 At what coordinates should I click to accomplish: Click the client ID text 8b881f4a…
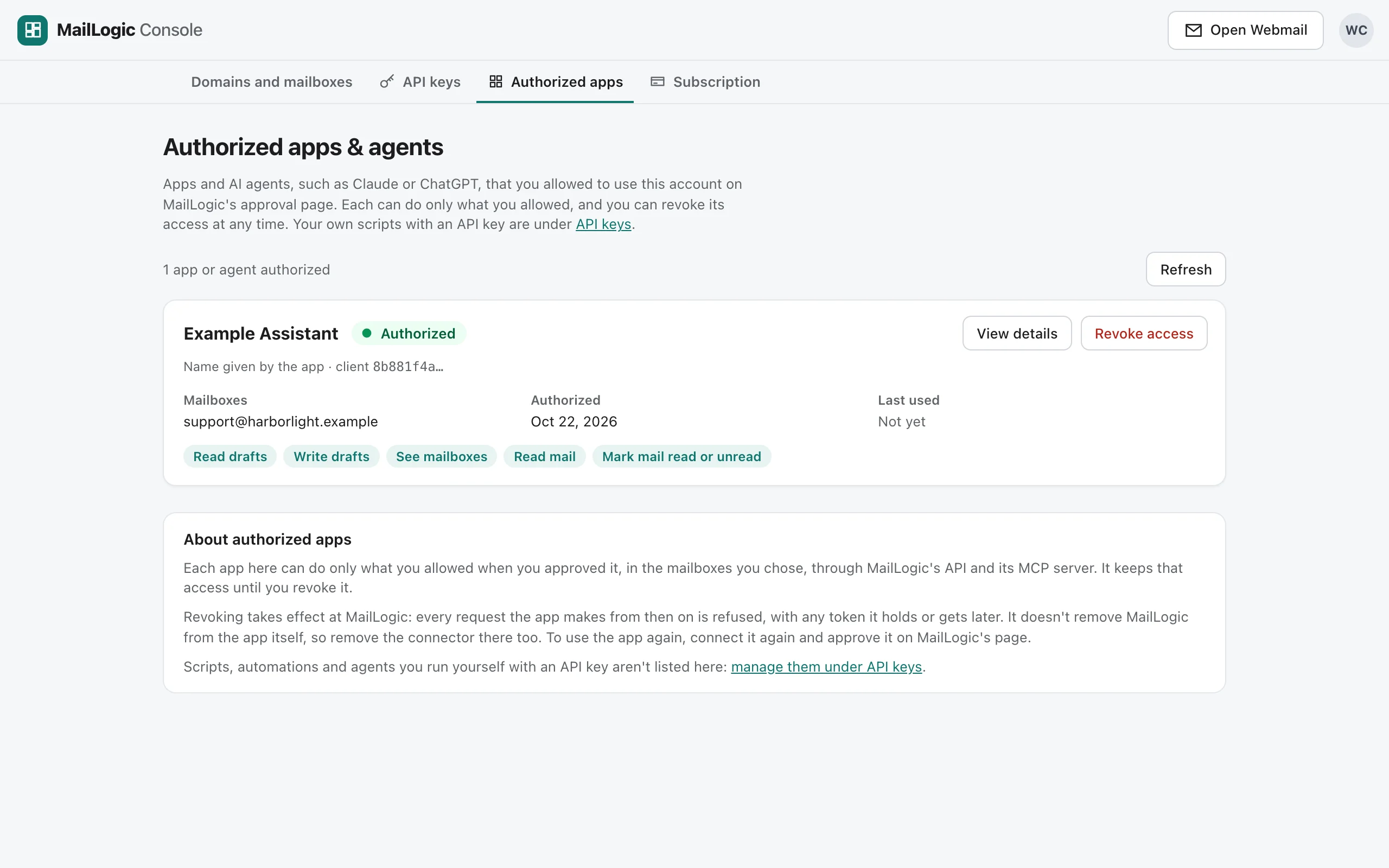(408, 366)
